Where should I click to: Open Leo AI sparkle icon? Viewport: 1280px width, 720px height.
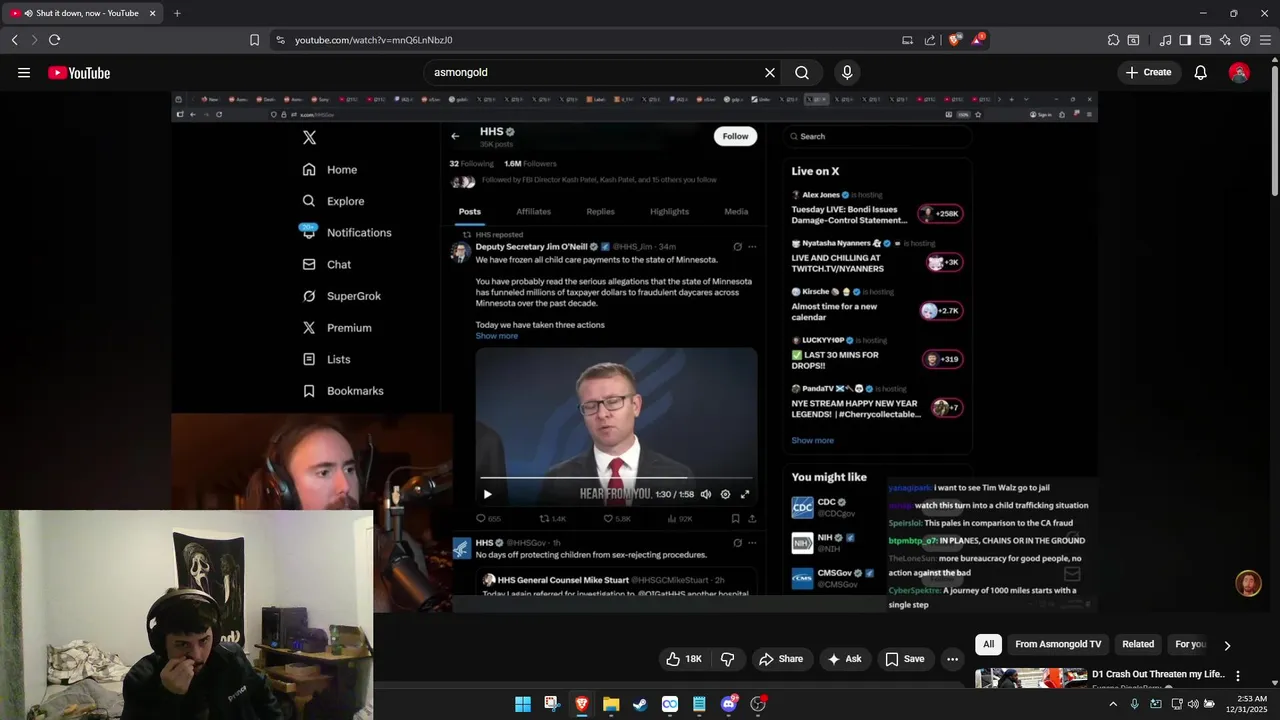[x=1225, y=40]
